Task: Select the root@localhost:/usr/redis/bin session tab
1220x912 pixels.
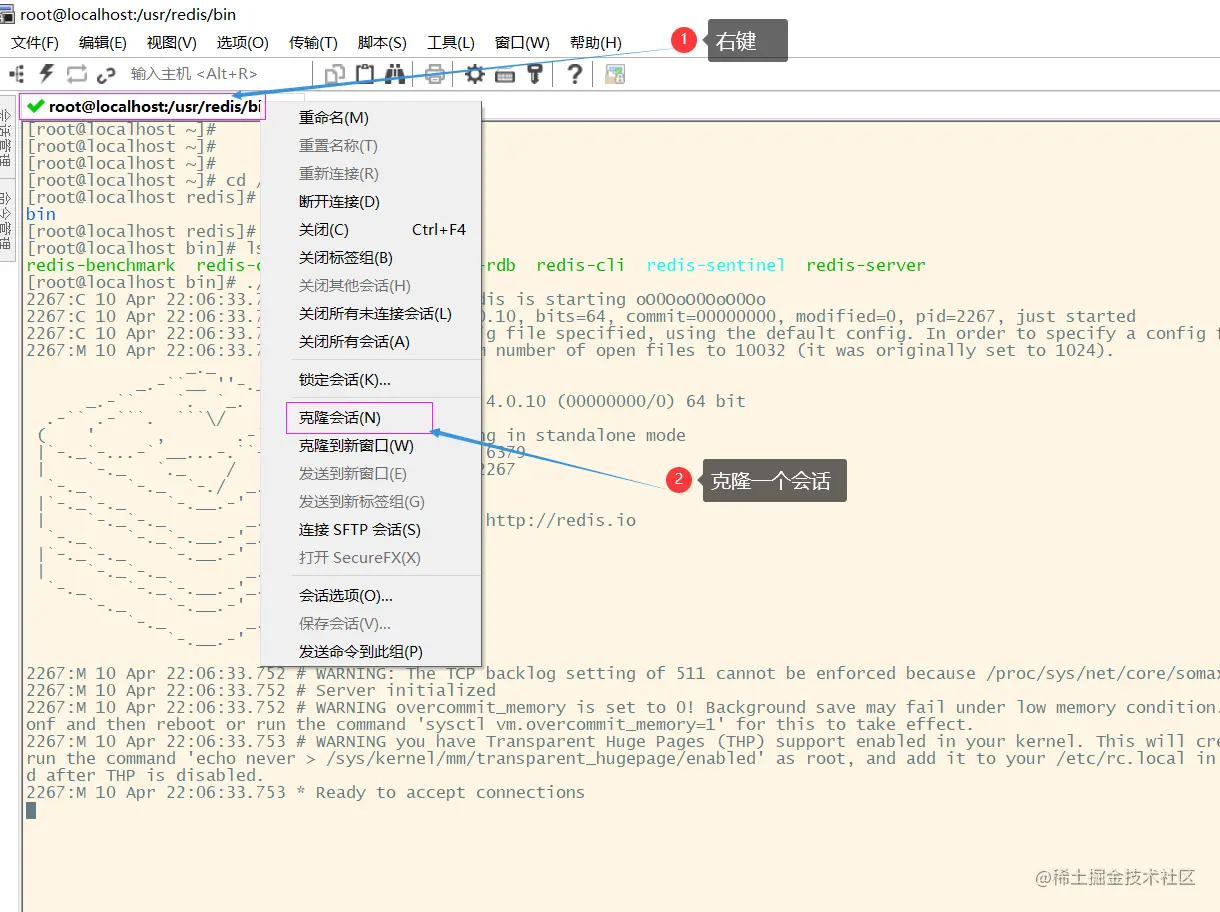Action: click(142, 106)
